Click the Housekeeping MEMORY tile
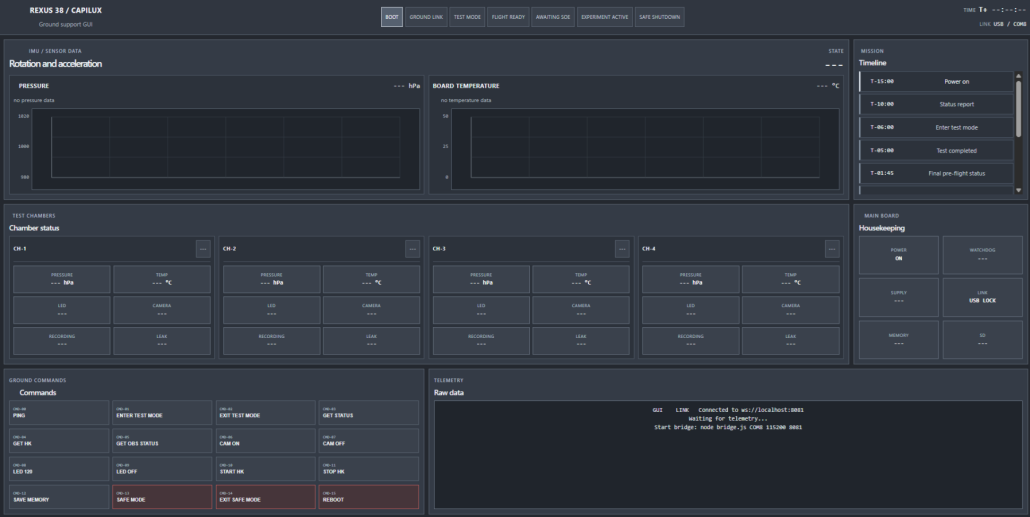The image size is (1030, 517). (x=899, y=340)
